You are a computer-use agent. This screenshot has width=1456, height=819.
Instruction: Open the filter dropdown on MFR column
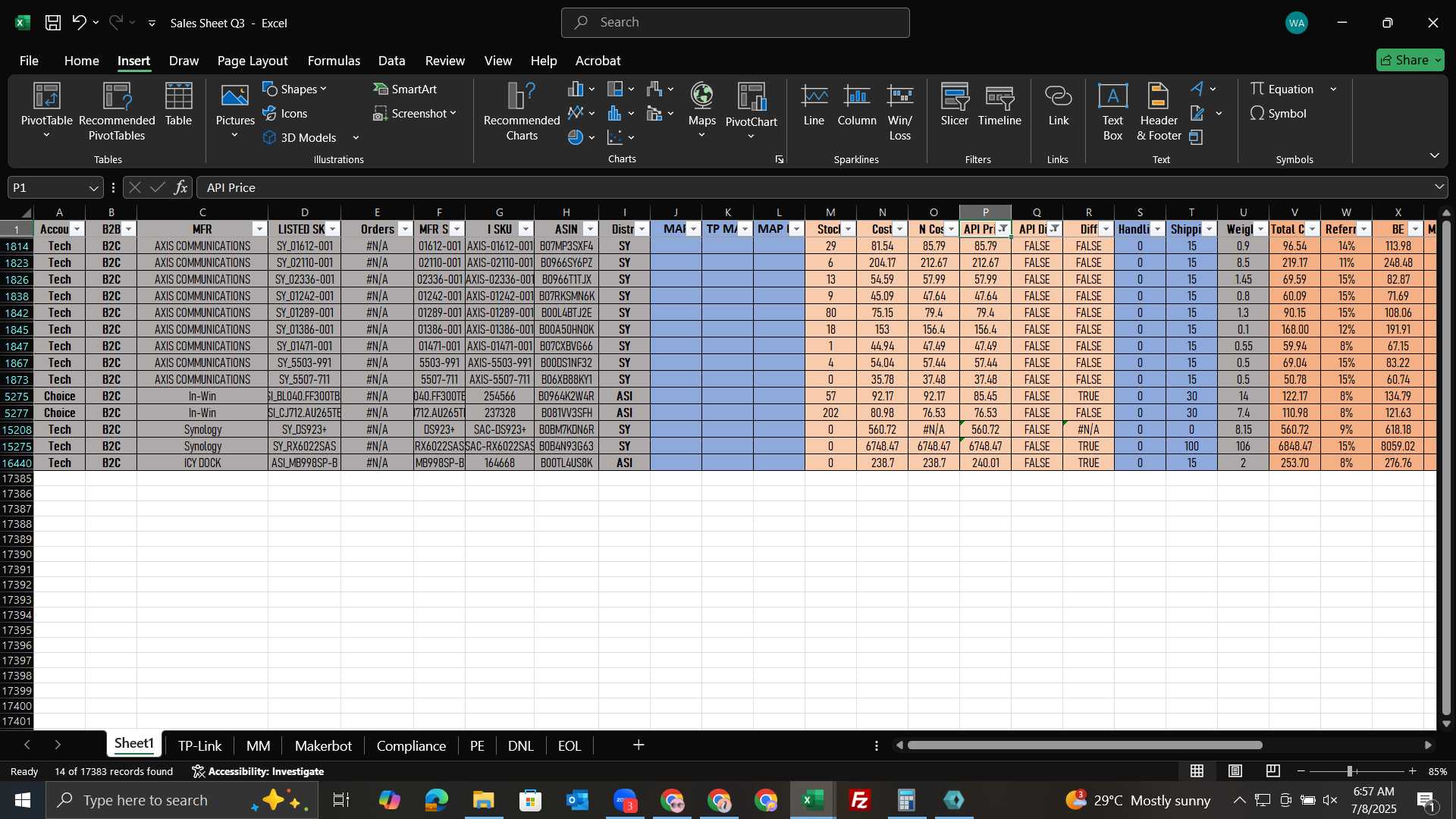point(259,229)
